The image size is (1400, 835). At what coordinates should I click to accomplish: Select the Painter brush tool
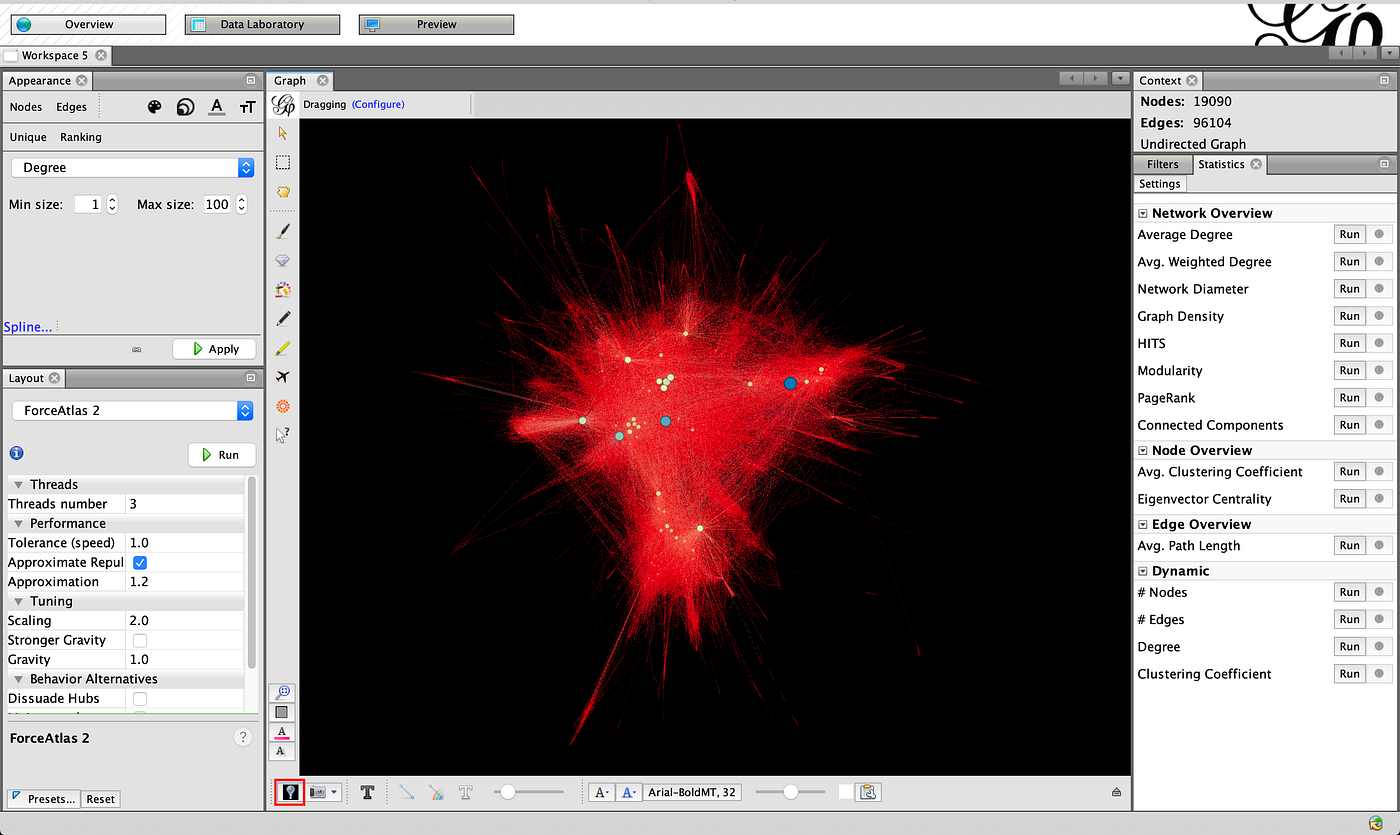pyautogui.click(x=283, y=231)
